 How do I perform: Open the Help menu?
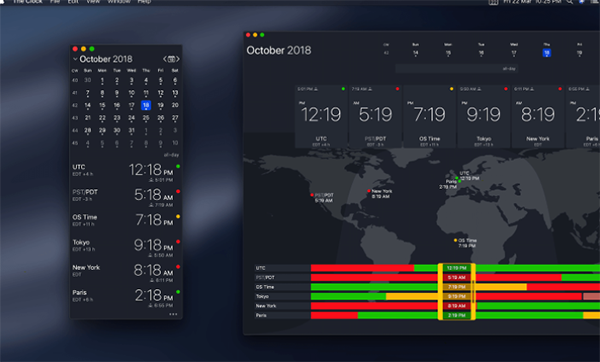144,2
